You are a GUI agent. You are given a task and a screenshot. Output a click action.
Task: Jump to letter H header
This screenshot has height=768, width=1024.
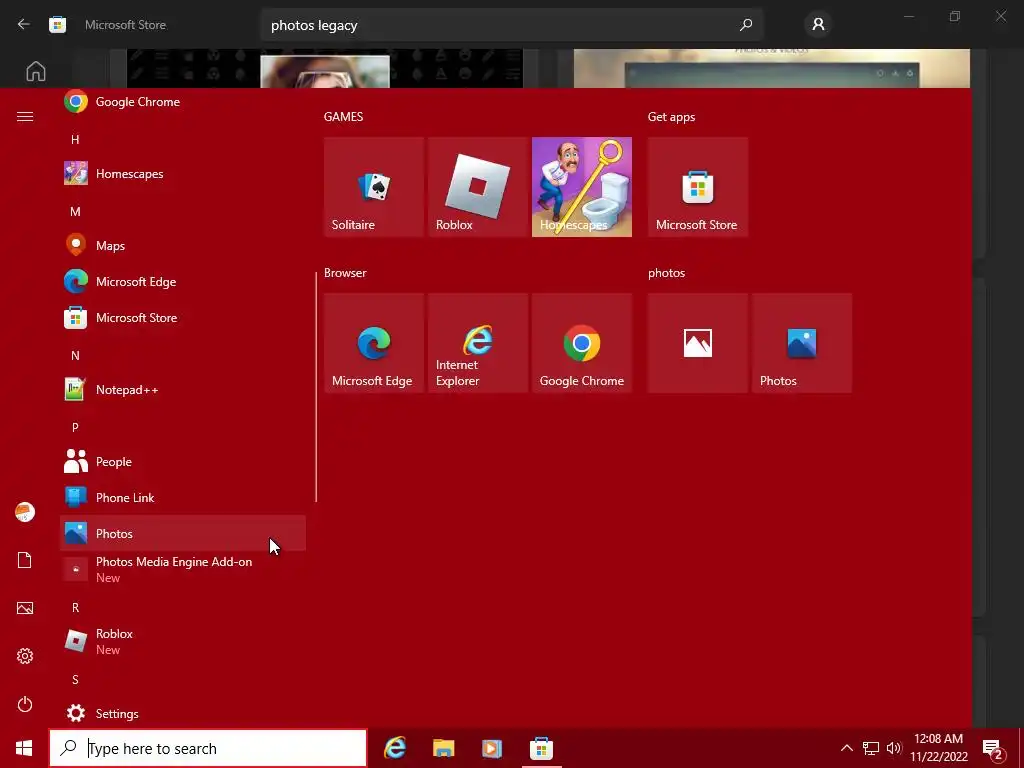[x=75, y=139]
